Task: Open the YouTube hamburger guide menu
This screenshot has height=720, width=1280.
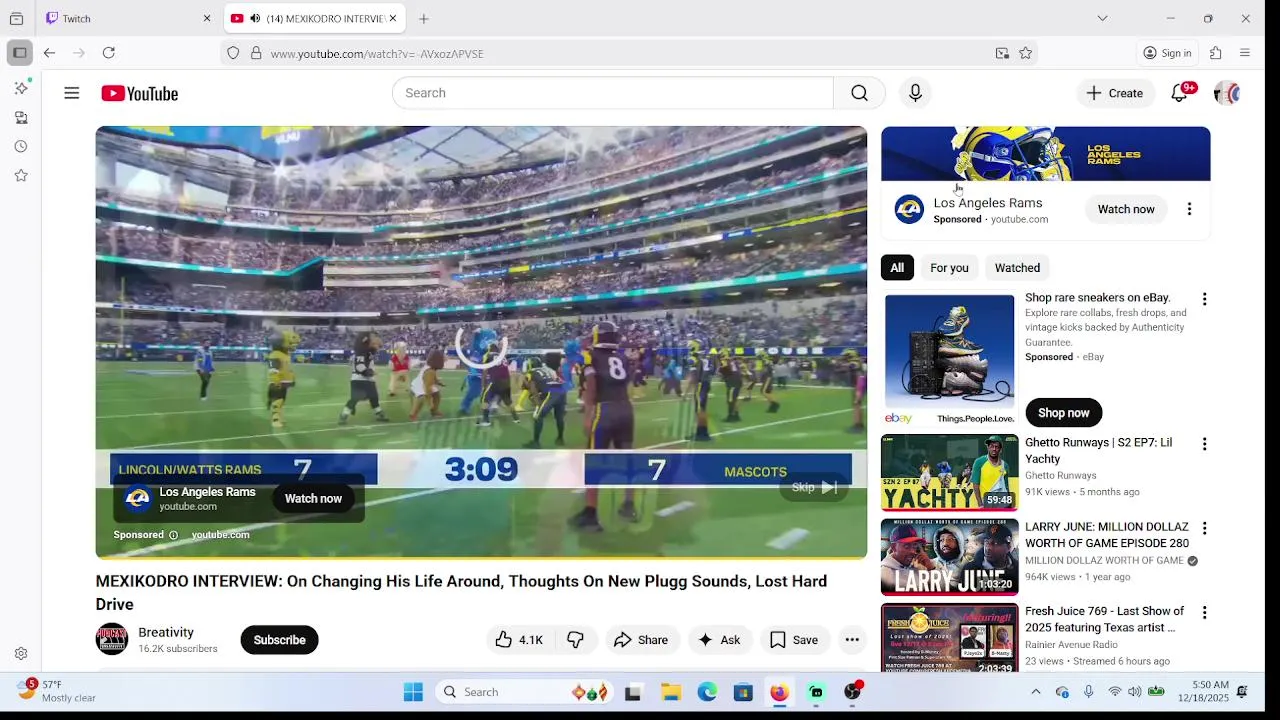Action: click(x=71, y=93)
